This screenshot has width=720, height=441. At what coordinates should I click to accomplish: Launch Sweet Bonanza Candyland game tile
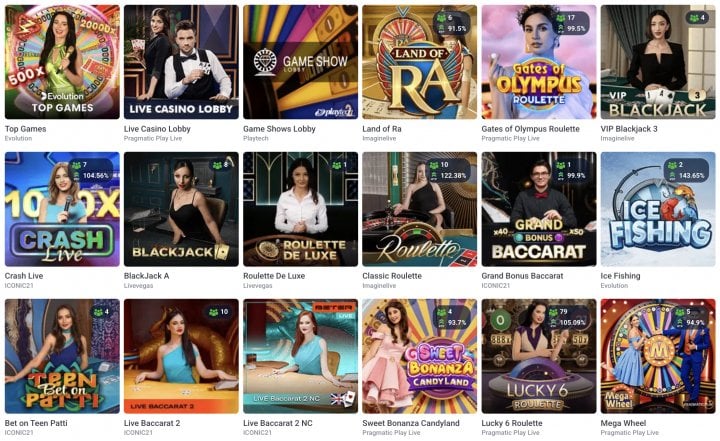pos(420,356)
